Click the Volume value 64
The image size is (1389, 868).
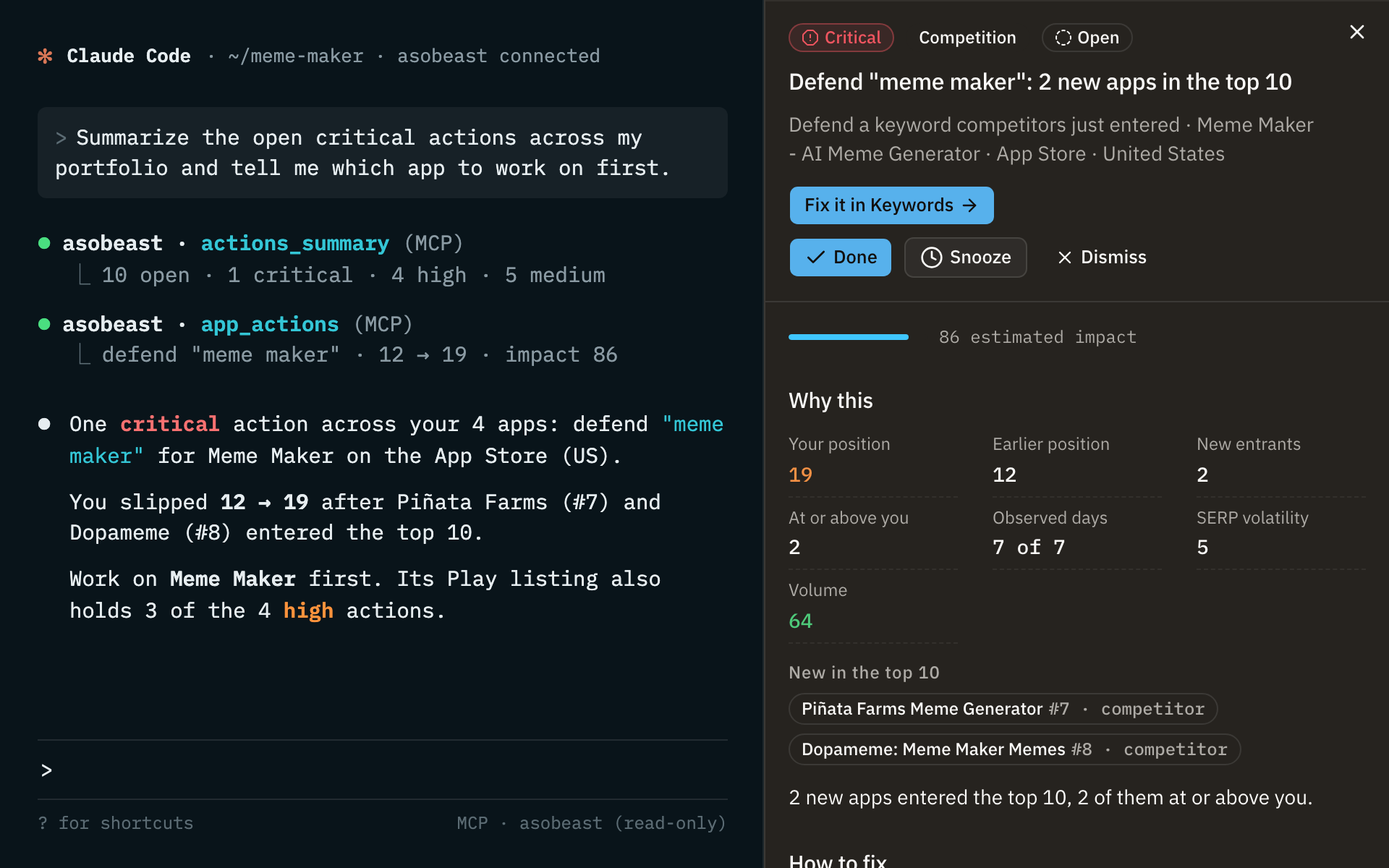[800, 621]
